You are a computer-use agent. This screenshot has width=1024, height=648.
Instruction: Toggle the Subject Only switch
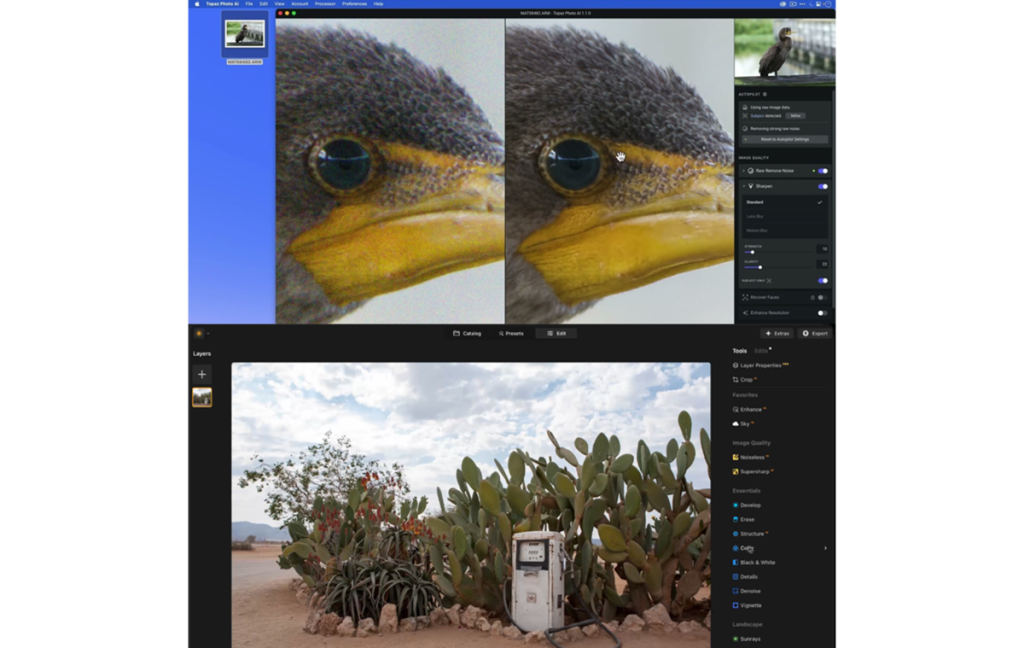pyautogui.click(x=823, y=280)
